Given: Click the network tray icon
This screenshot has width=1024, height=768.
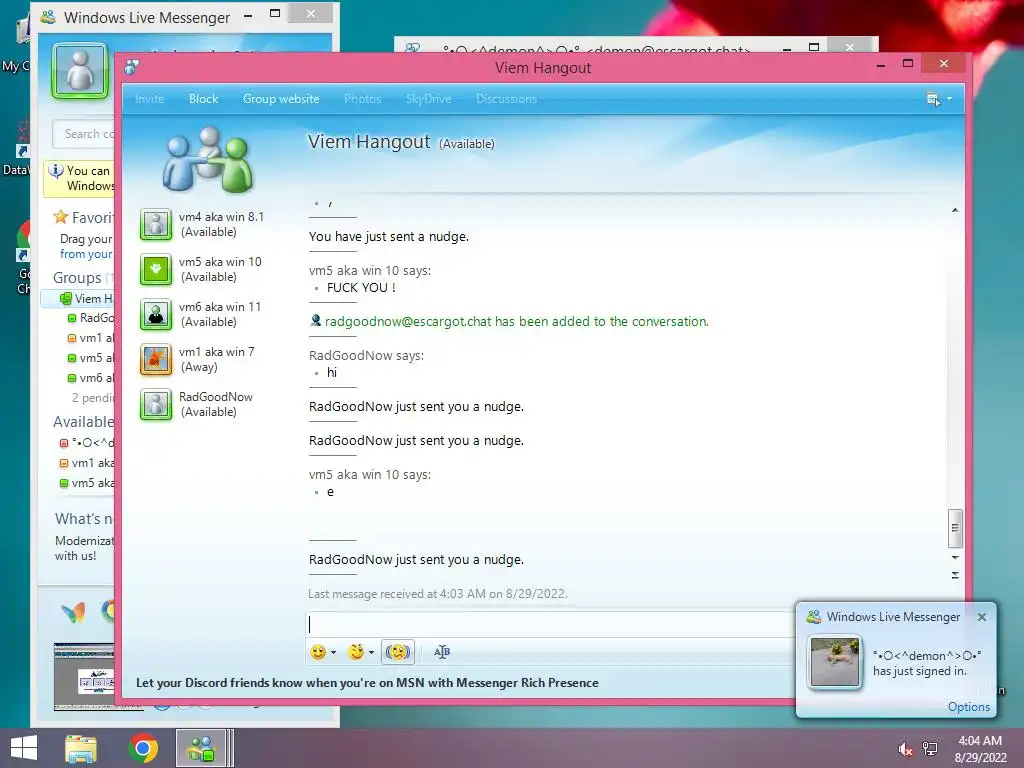Looking at the screenshot, I should pyautogui.click(x=930, y=749).
